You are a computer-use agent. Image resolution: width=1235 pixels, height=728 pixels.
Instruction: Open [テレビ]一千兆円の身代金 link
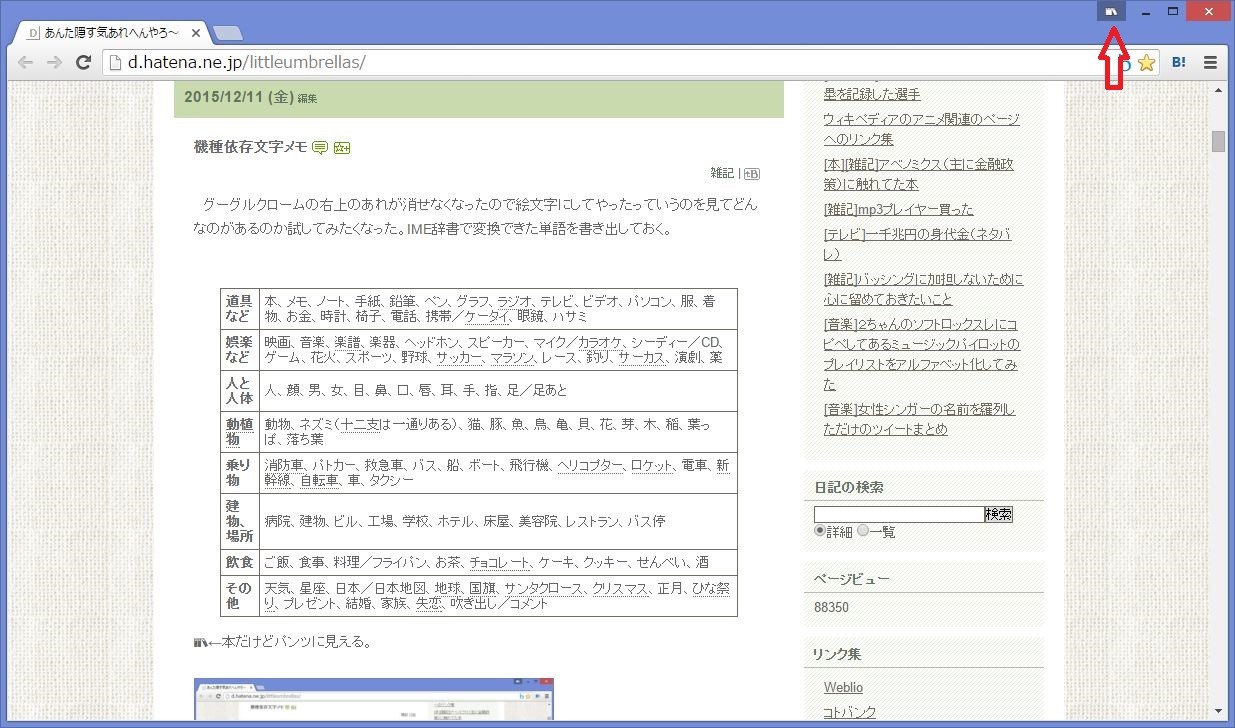click(917, 244)
